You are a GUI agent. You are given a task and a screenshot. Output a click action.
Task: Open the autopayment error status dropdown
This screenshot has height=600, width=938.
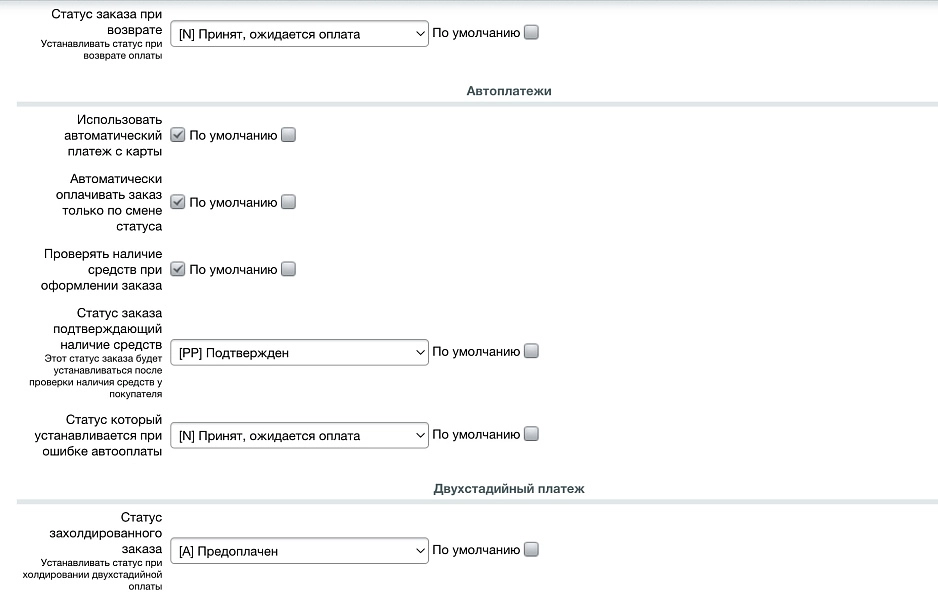(299, 435)
